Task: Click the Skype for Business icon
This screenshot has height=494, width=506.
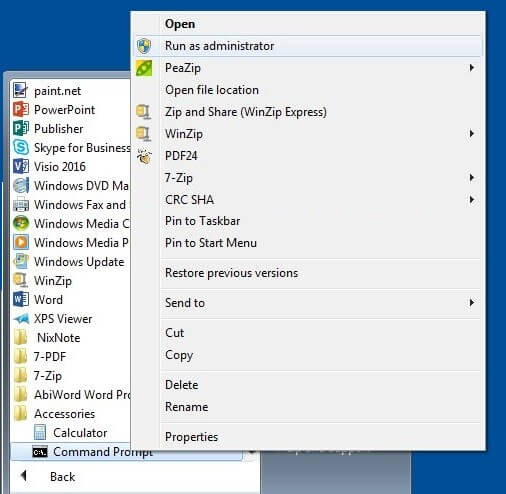Action: 21,147
